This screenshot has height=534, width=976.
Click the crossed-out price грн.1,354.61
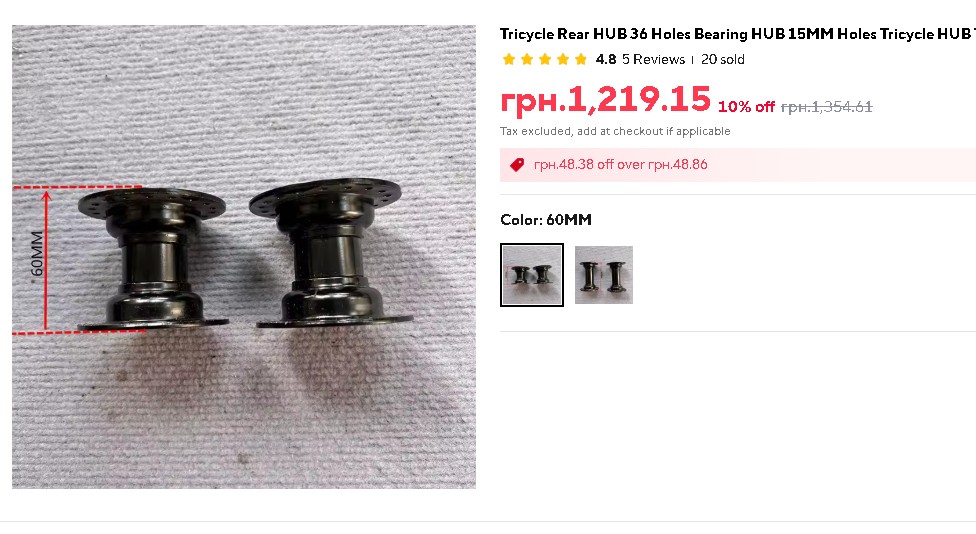(x=827, y=106)
